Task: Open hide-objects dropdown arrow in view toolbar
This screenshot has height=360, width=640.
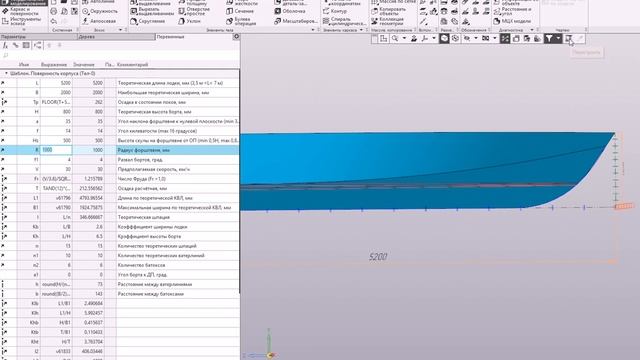Action: pyautogui.click(x=475, y=38)
